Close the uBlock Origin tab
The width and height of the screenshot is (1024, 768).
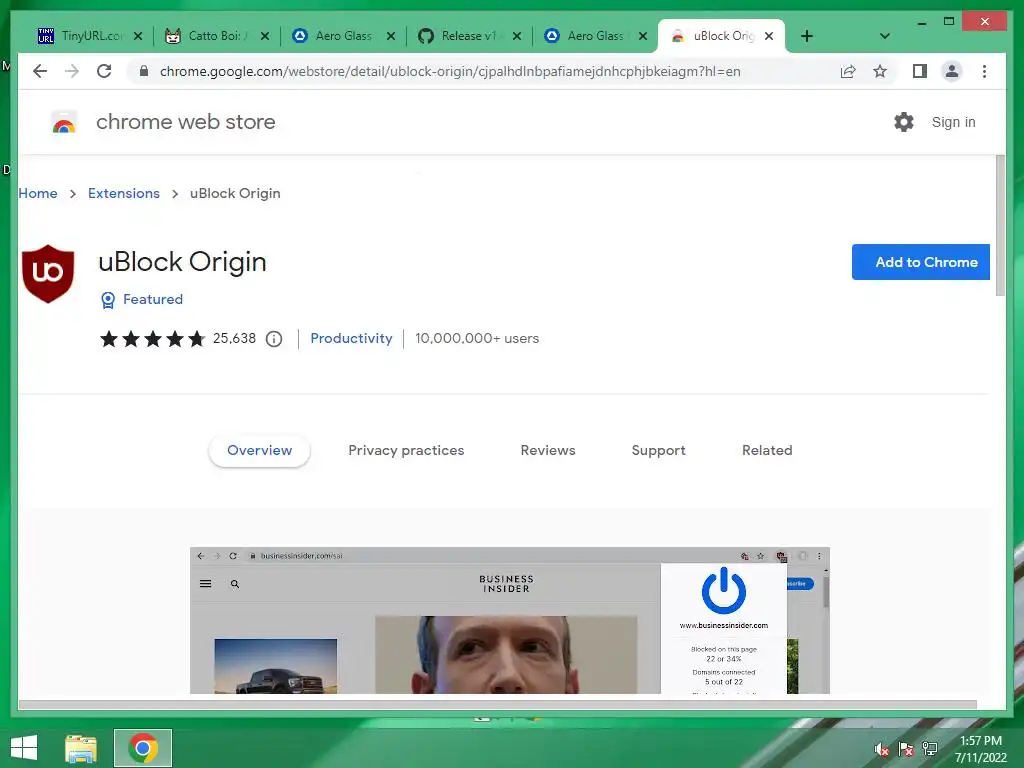(x=769, y=36)
